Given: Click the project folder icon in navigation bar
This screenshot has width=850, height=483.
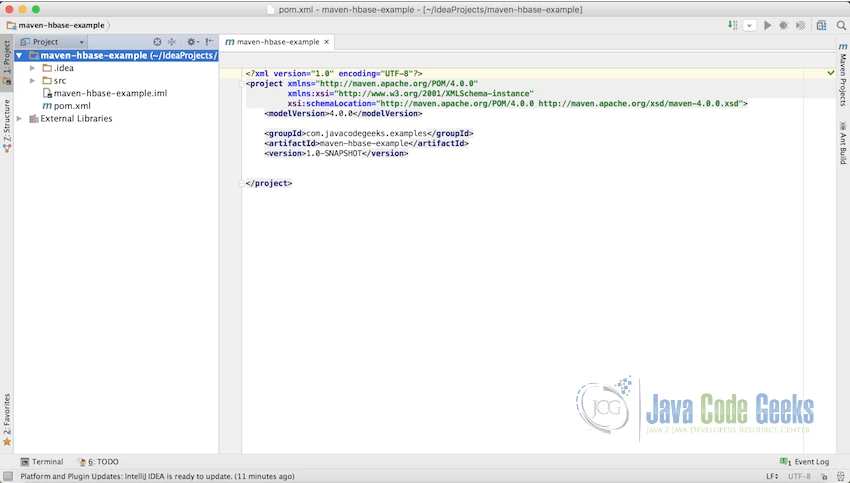Looking at the screenshot, I should point(11,25).
